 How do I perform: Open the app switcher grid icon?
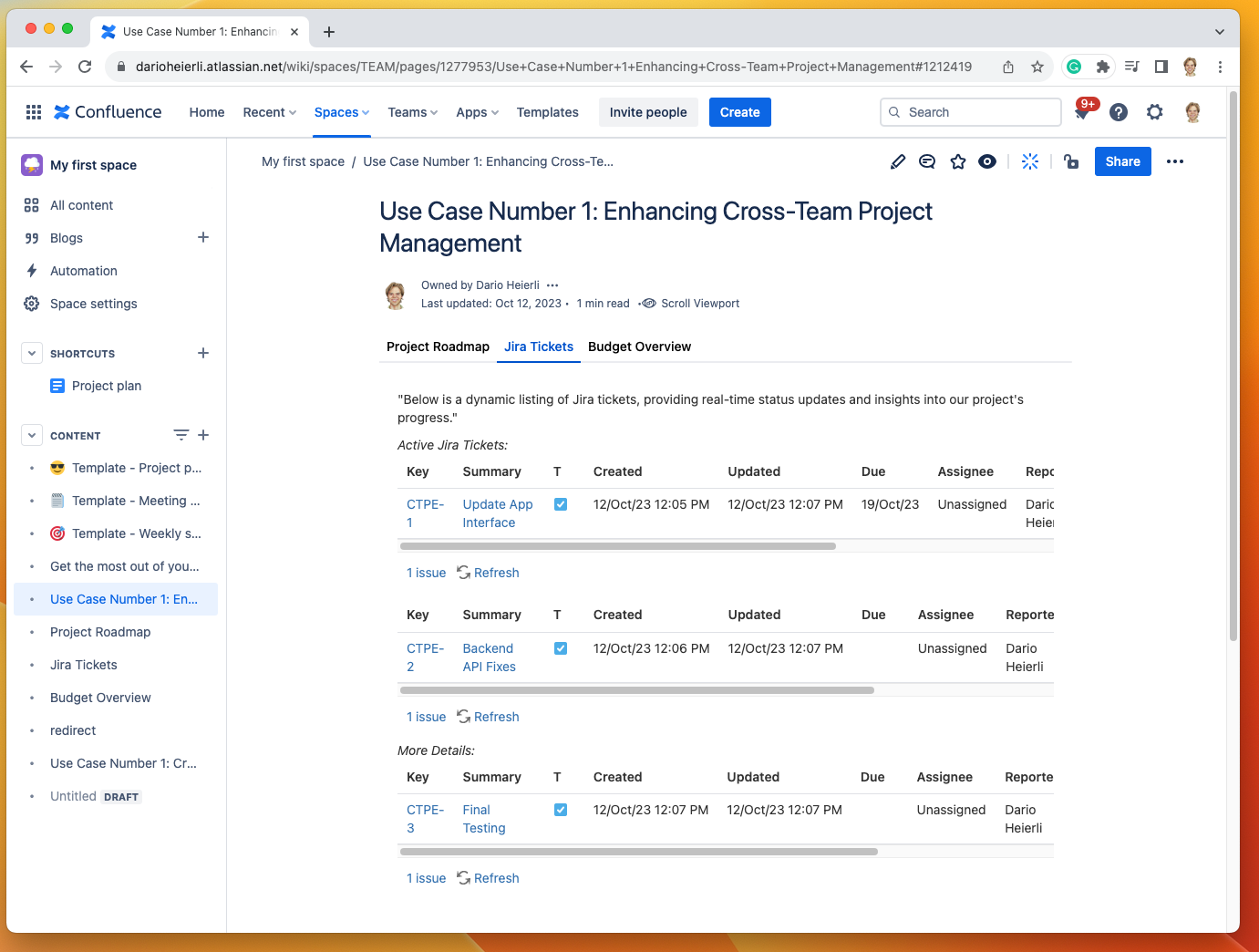coord(33,111)
